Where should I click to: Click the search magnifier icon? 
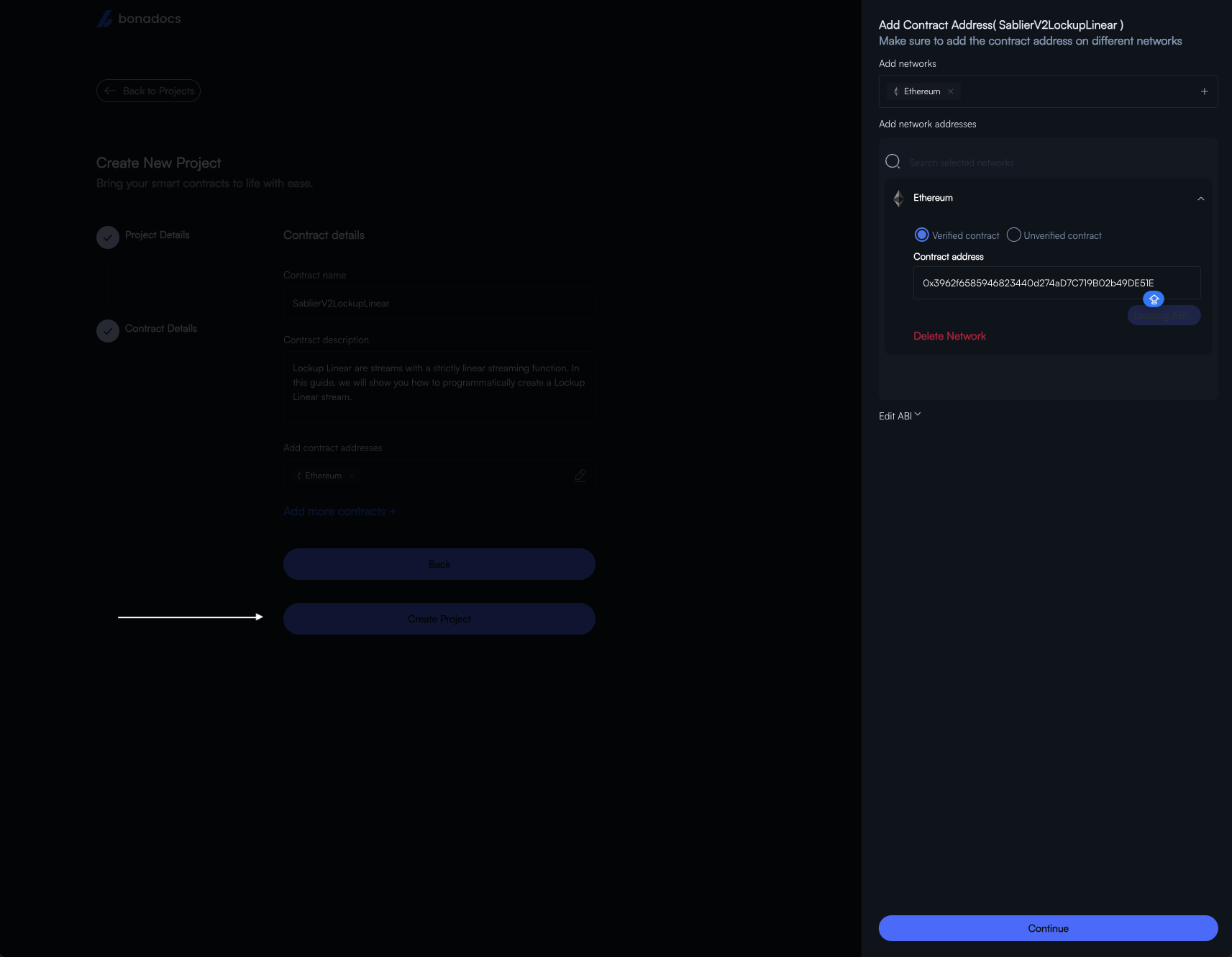[x=893, y=162]
